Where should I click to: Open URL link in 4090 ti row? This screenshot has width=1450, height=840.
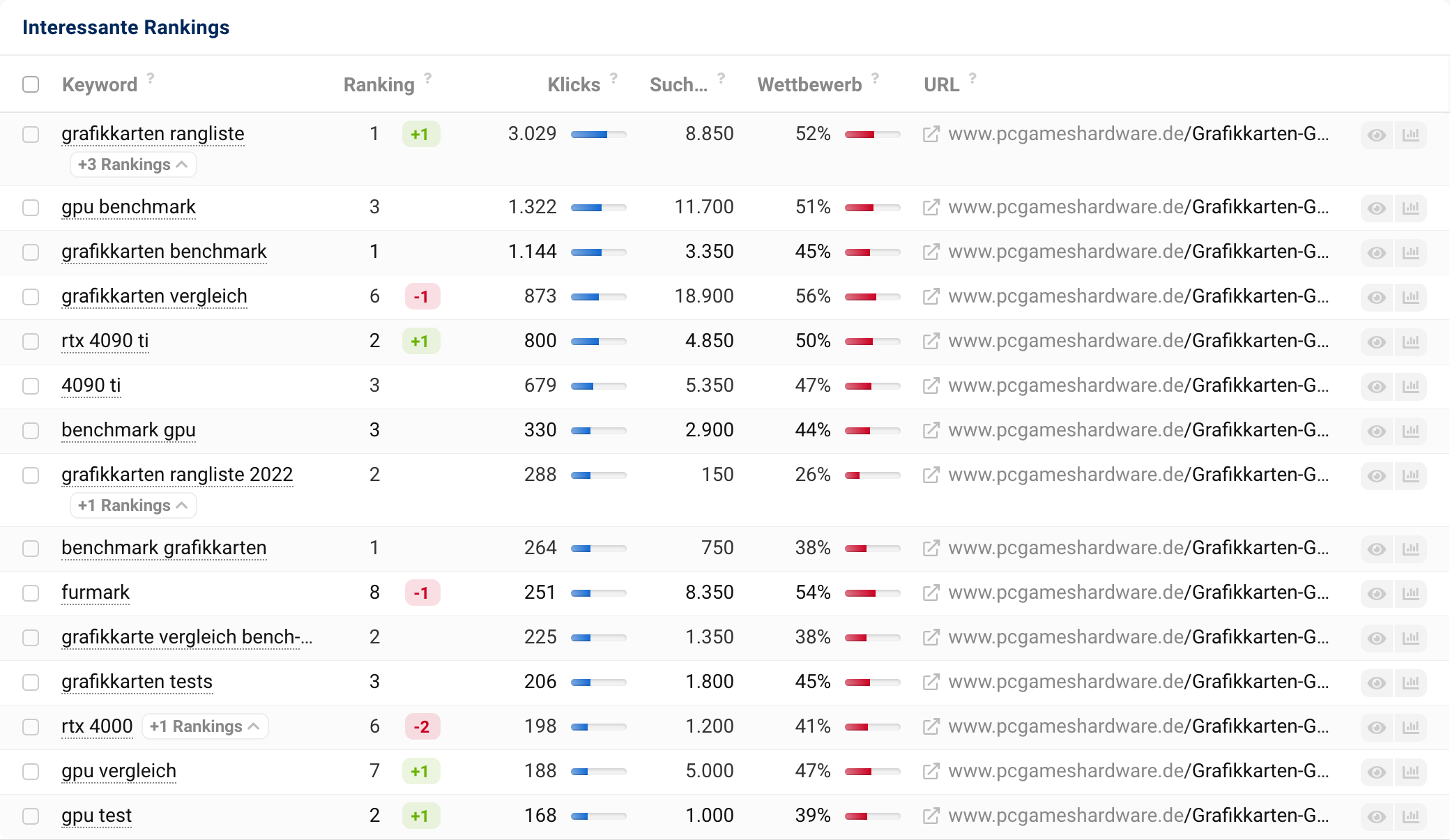point(1138,385)
